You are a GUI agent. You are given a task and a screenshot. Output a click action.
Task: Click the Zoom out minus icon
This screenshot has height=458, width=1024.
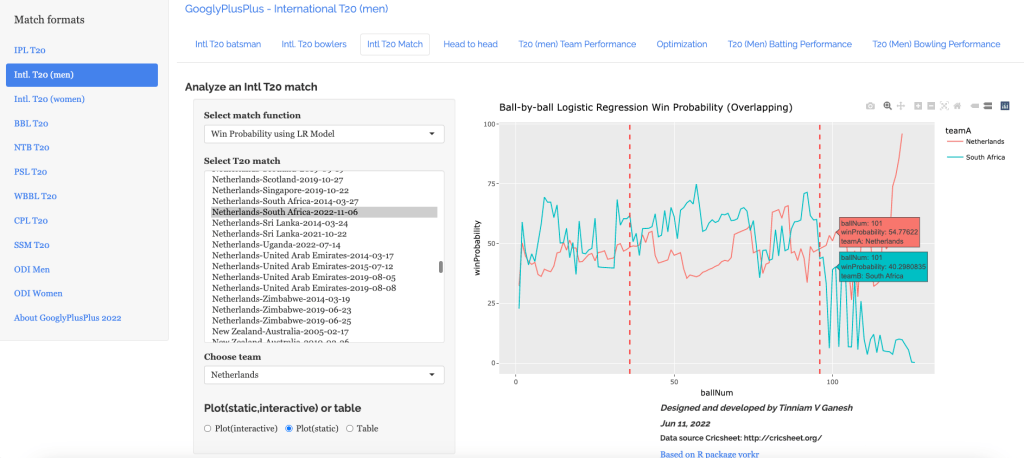931,105
